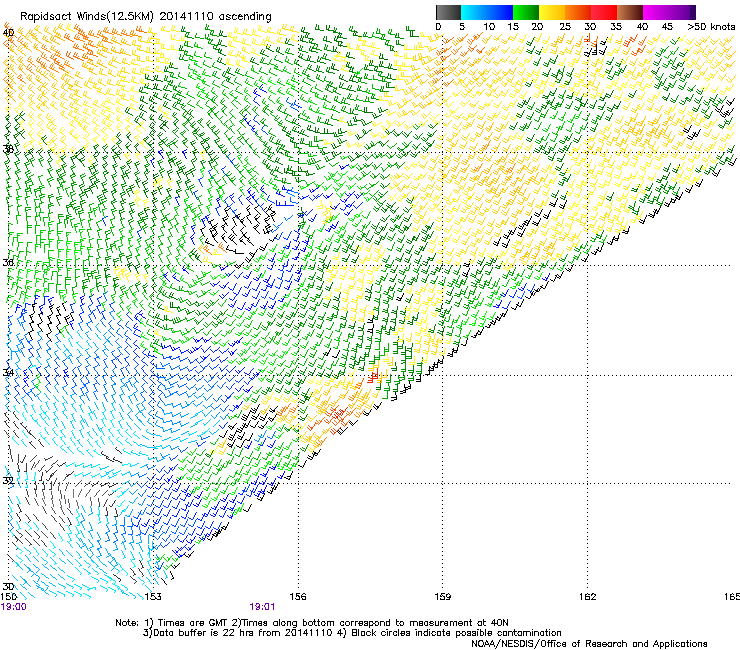Click the '32' latitude axis label
The height and width of the screenshot is (650, 740).
tap(8, 481)
